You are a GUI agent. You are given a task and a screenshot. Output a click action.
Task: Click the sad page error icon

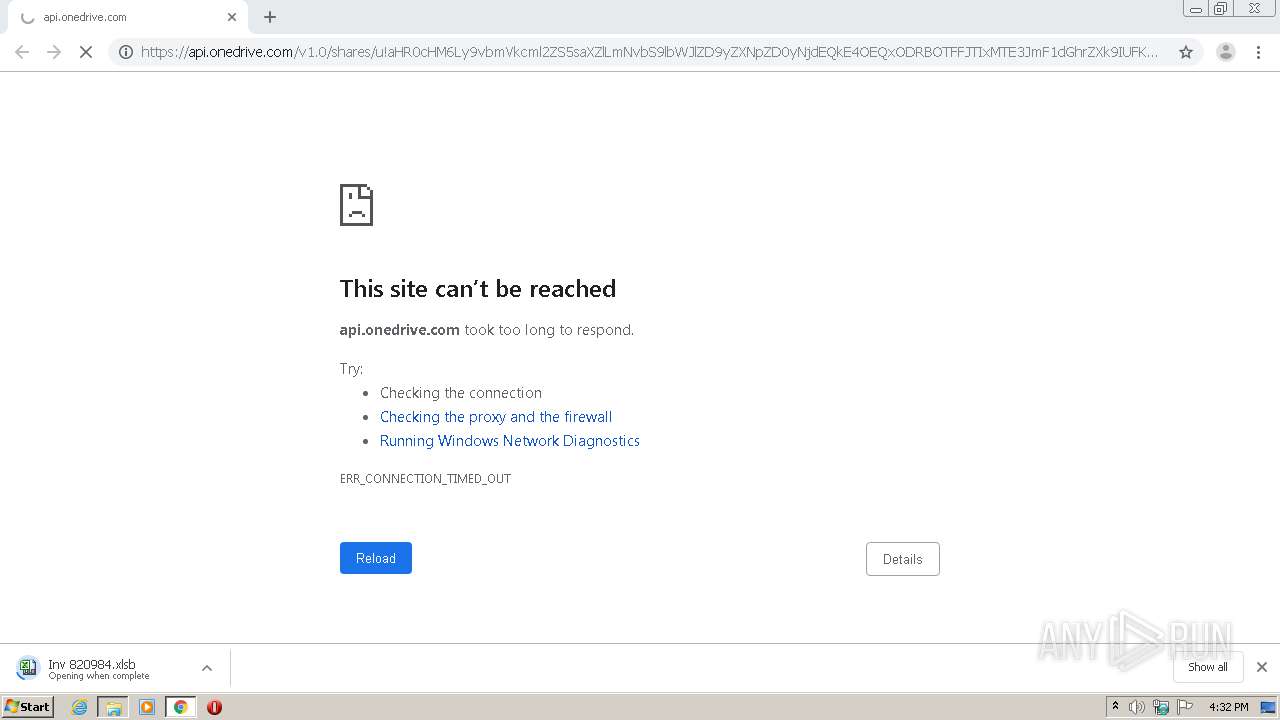(x=356, y=205)
